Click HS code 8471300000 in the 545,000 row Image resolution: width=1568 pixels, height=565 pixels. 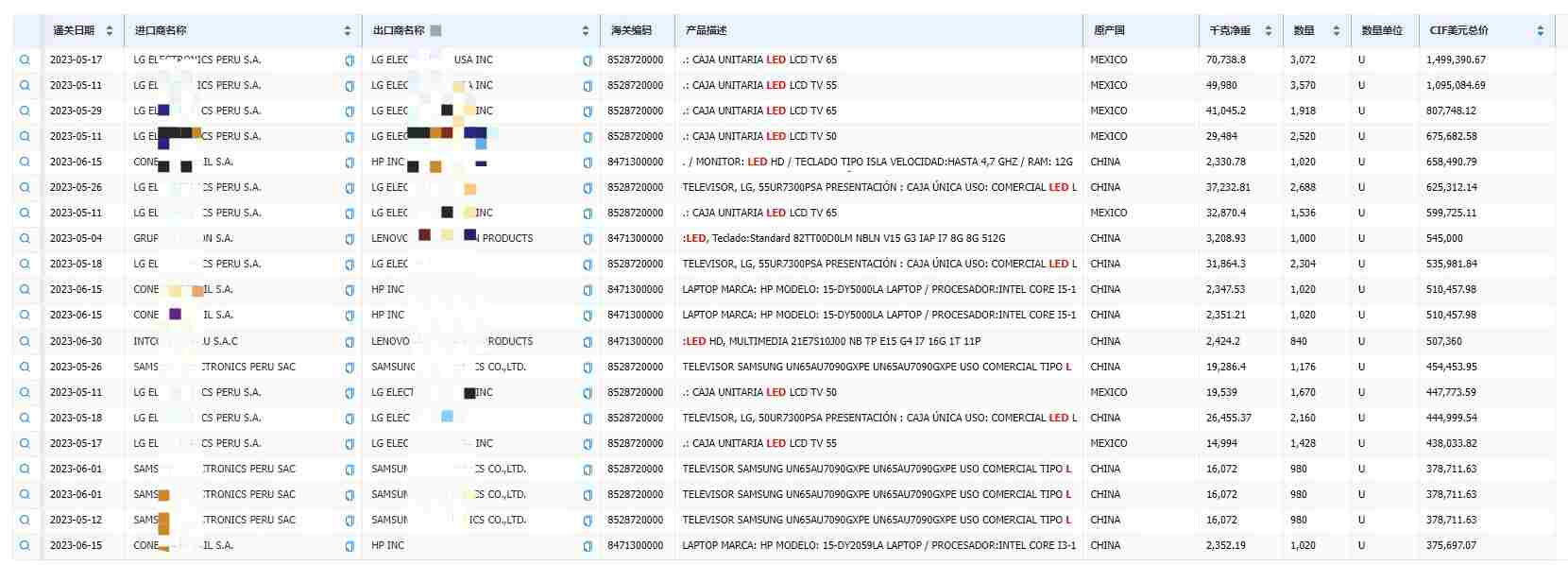click(636, 238)
